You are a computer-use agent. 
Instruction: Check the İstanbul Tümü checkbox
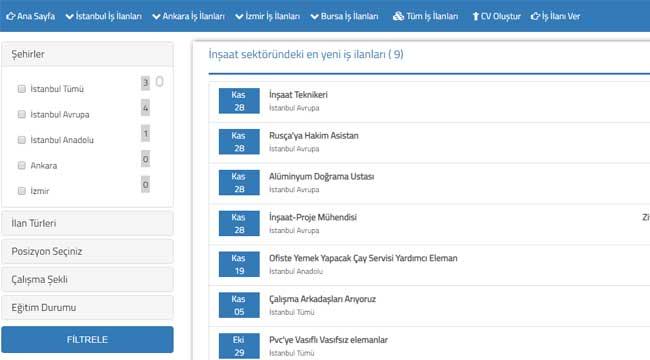coord(22,89)
